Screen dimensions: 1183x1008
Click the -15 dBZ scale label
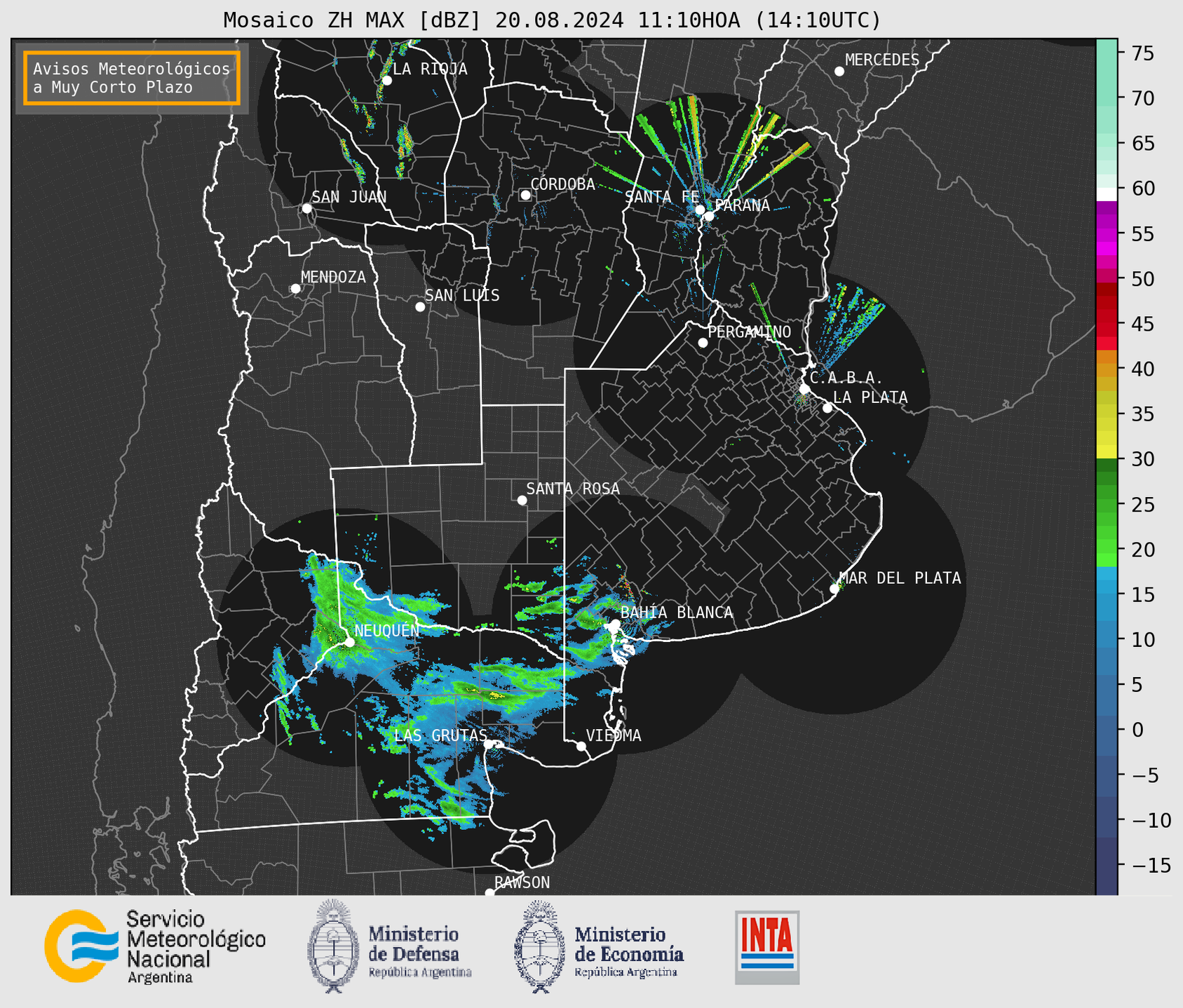(x=1151, y=865)
